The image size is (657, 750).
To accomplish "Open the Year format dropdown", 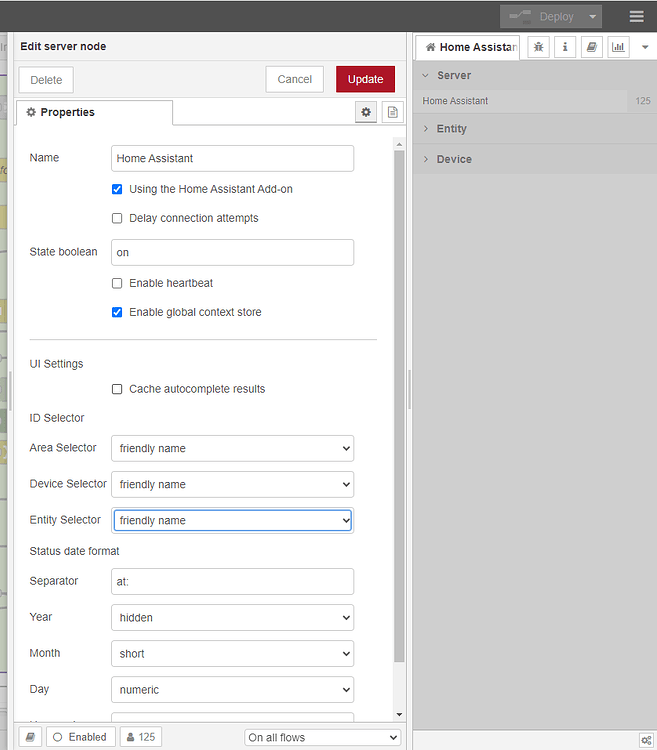I will [x=232, y=618].
